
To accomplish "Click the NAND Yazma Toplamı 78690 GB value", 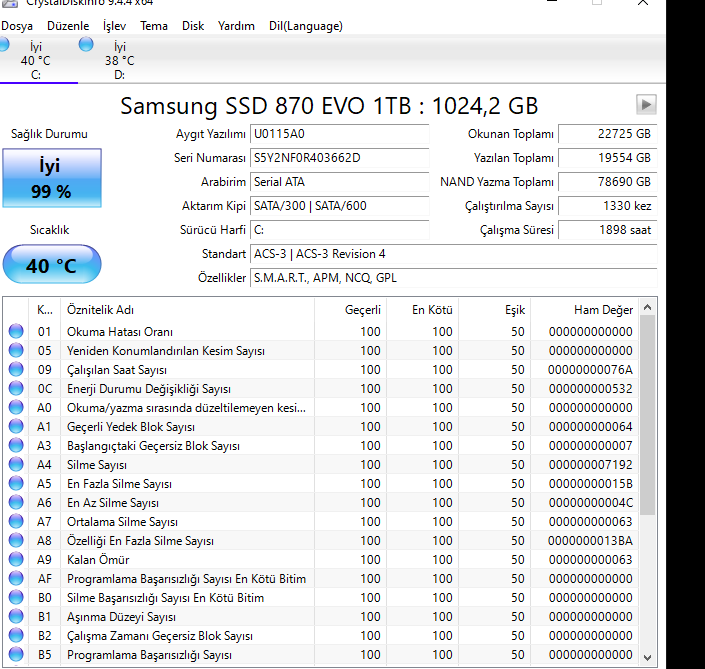I will pos(607,182).
